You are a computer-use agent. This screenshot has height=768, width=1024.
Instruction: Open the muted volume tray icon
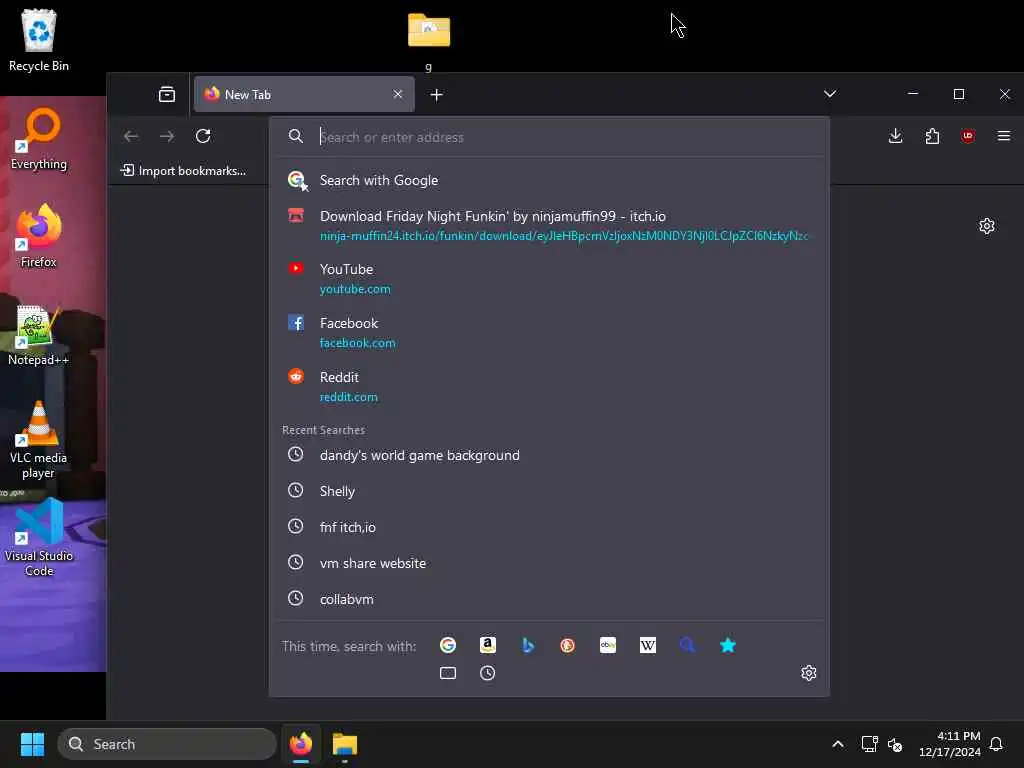click(x=895, y=744)
